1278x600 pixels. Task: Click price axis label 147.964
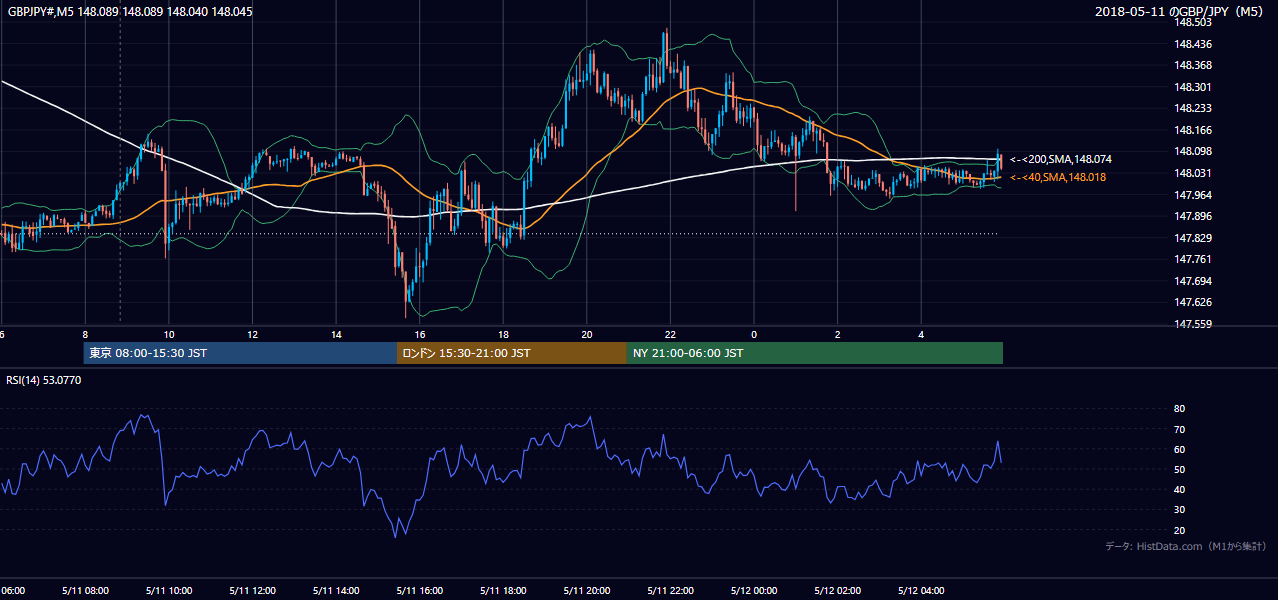coord(1192,194)
